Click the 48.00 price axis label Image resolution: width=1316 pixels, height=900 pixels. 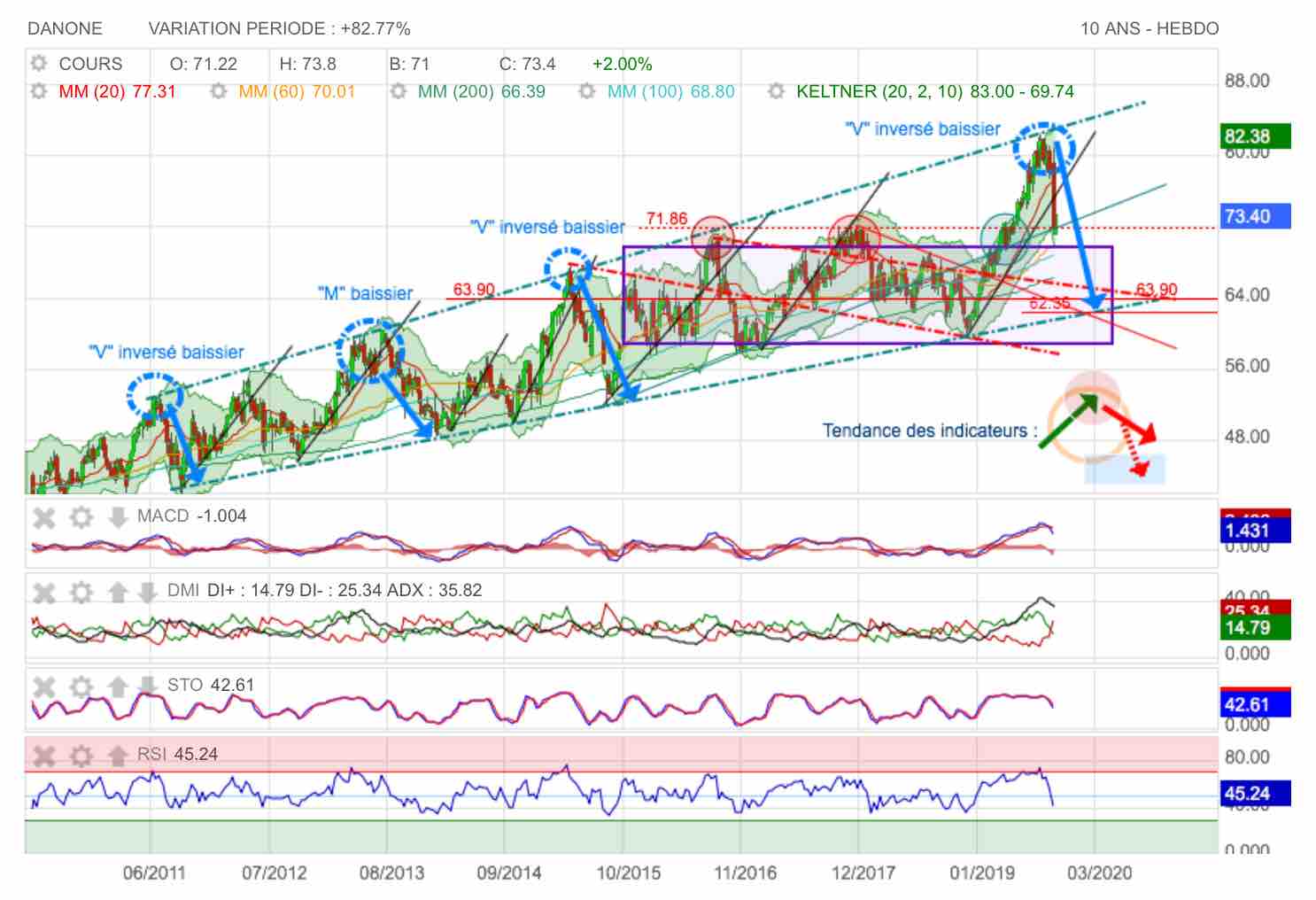click(1247, 436)
